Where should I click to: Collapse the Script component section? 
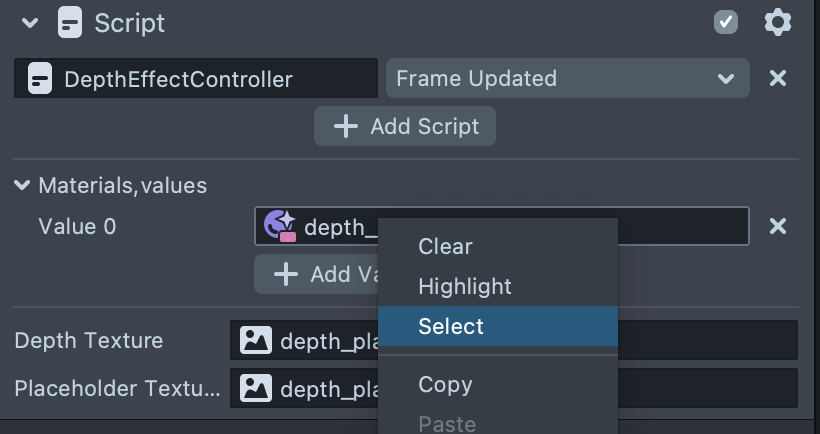click(x=30, y=22)
